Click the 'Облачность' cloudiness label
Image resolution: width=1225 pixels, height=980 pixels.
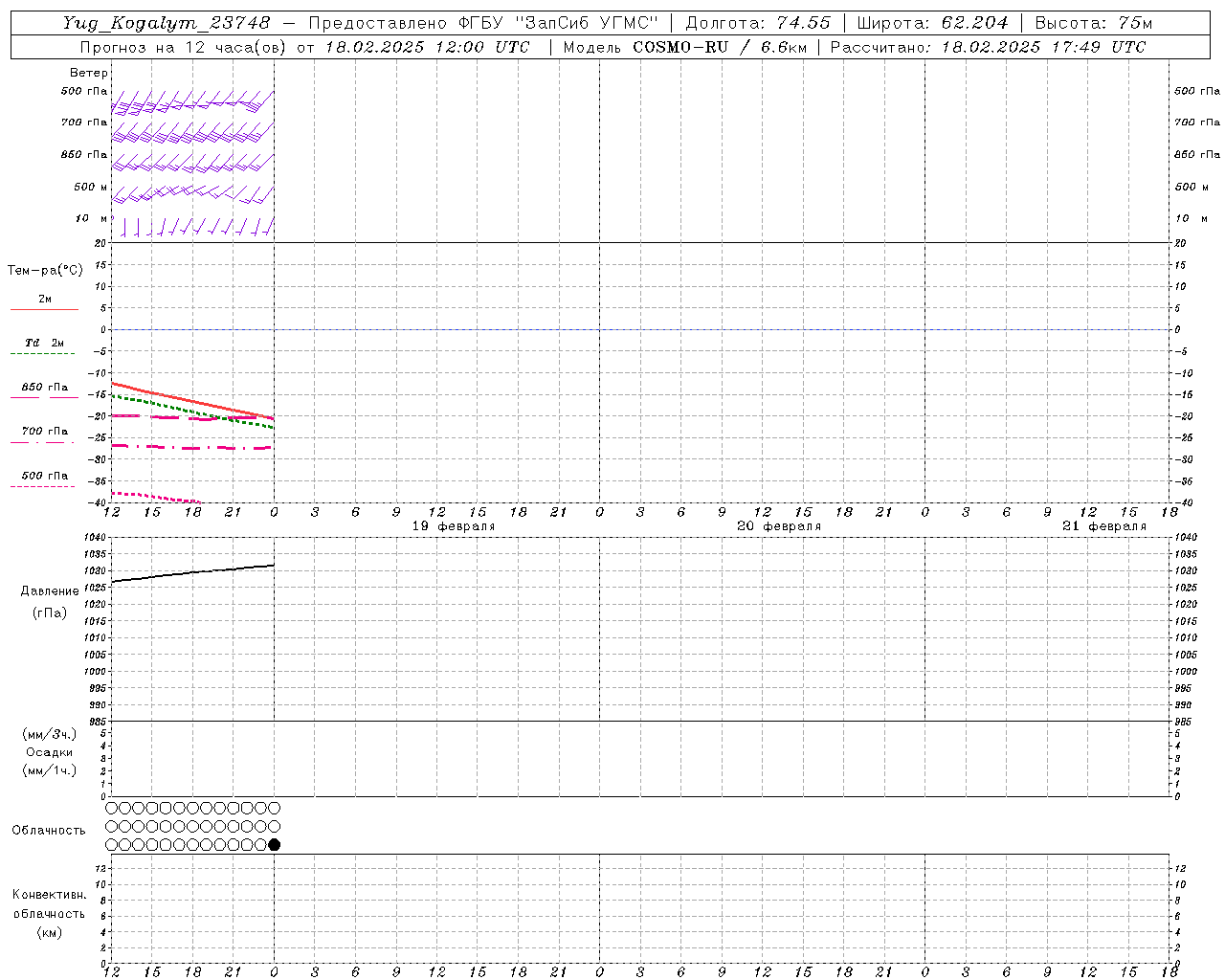(49, 831)
